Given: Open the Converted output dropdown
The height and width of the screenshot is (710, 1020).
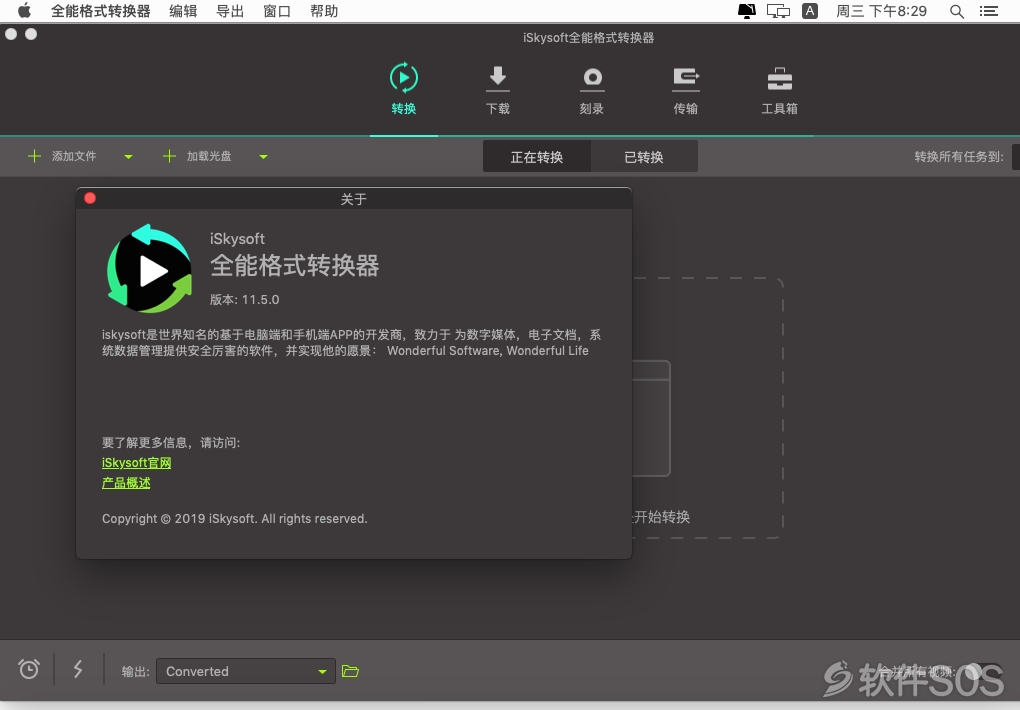Looking at the screenshot, I should point(246,671).
